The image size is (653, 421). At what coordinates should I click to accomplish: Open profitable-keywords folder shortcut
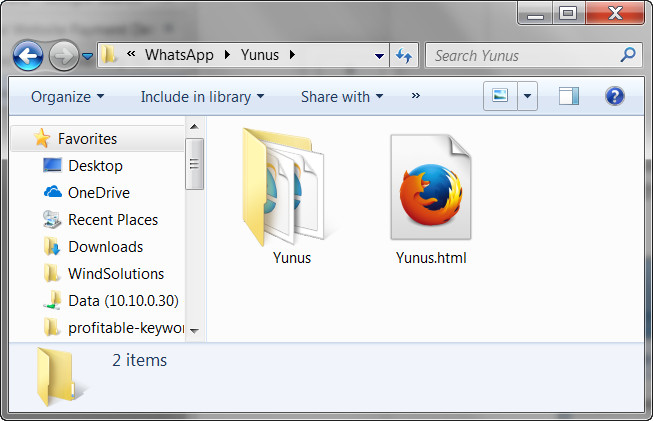pos(126,328)
